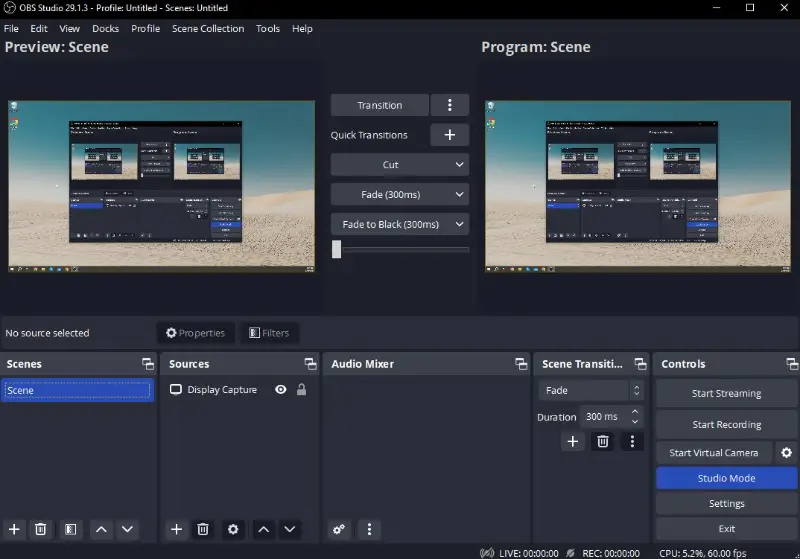The image size is (800, 559).
Task: Open the View menu
Action: tap(69, 29)
